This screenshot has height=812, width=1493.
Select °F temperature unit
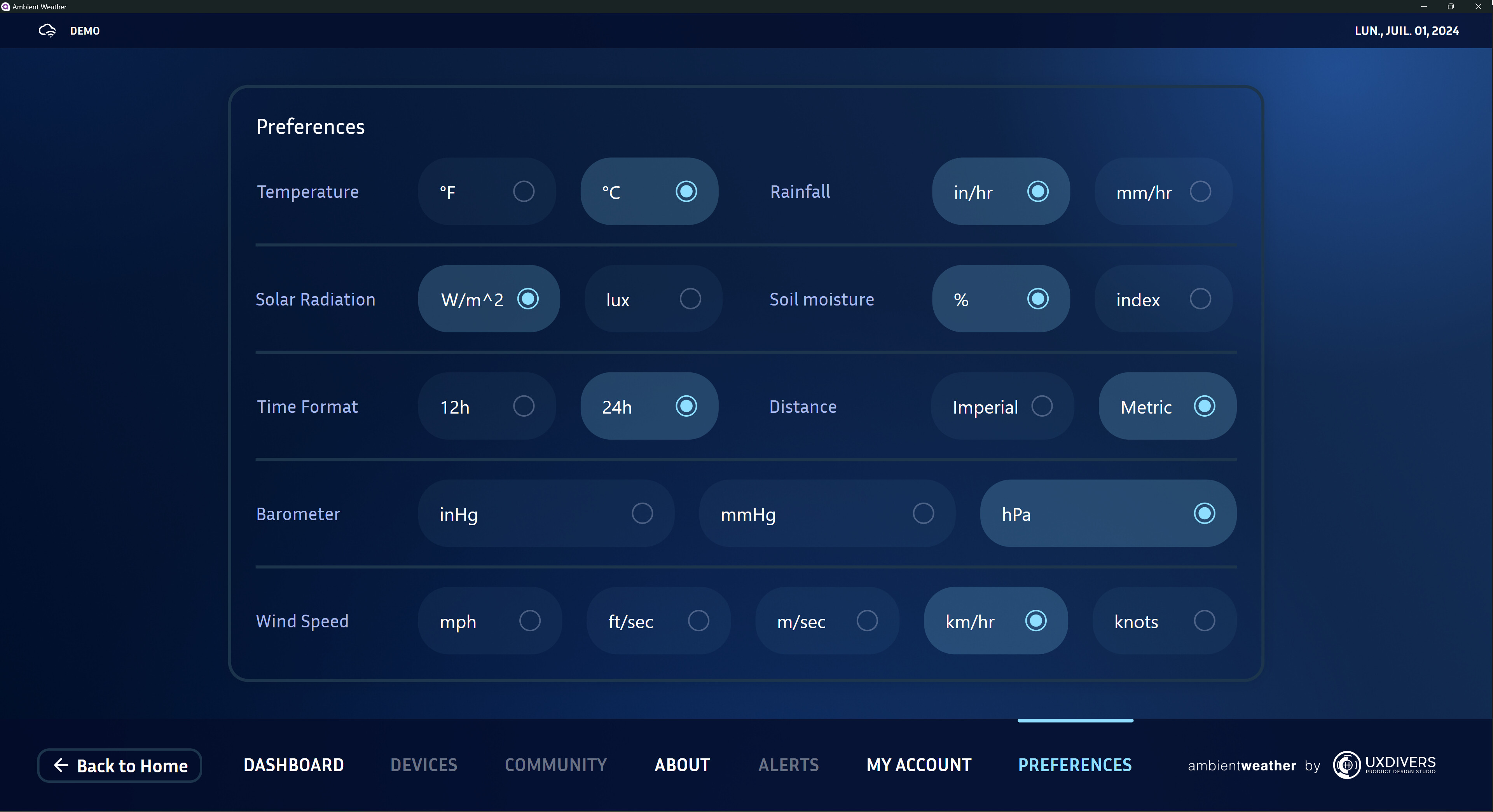point(487,191)
